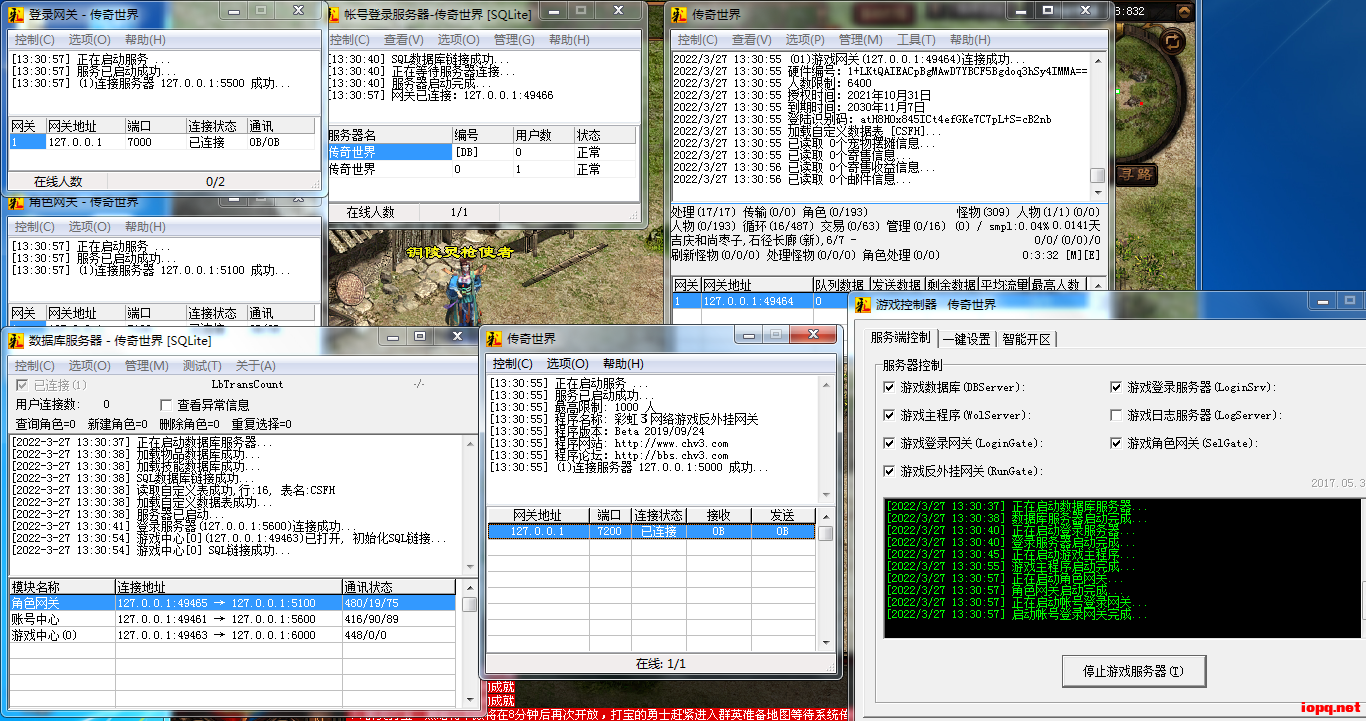
Task: Select the 127.0.0.1 port 7200 gateway row
Action: pos(651,532)
